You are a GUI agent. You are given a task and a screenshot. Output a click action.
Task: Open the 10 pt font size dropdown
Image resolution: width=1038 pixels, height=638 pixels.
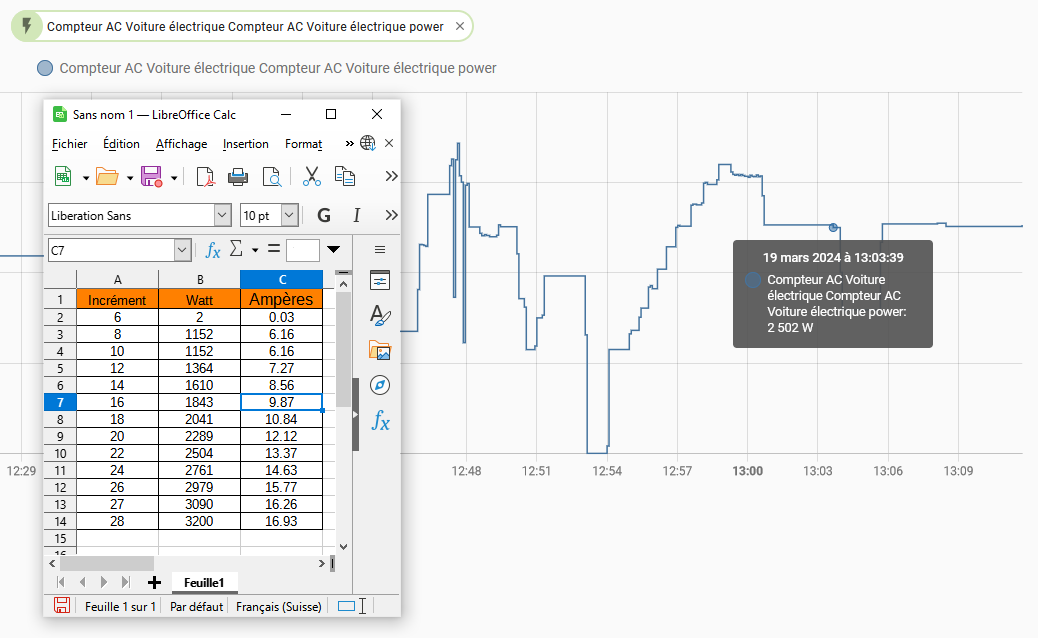coord(290,215)
